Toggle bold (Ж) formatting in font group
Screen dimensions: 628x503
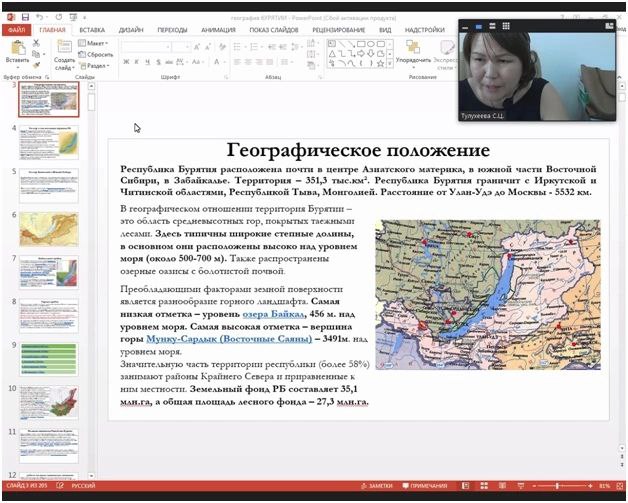[126, 62]
